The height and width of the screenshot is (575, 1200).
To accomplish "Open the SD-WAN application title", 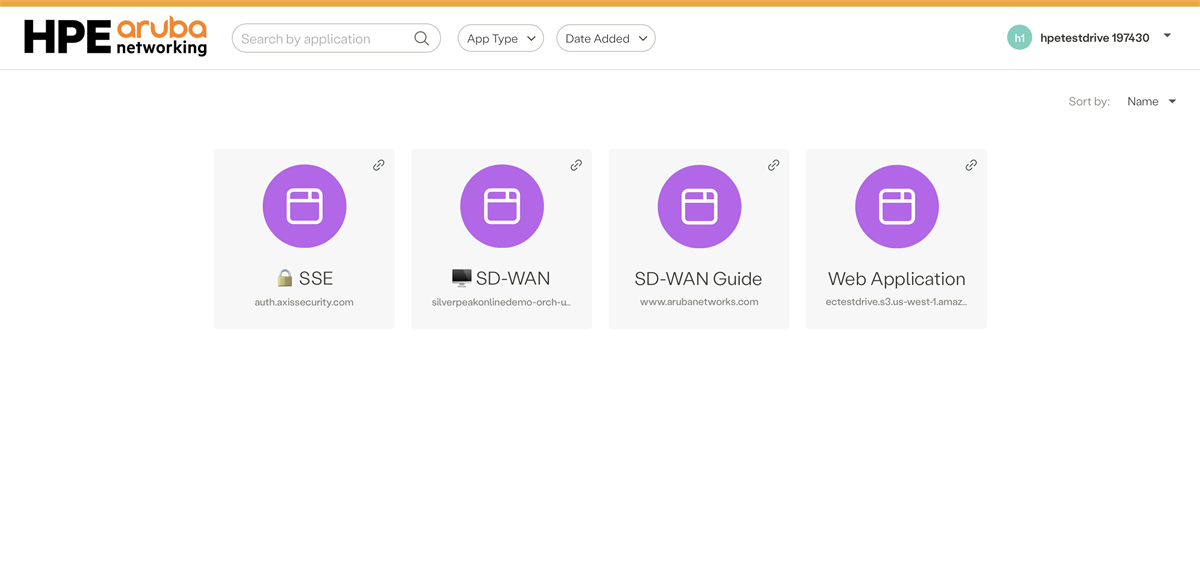I will click(501, 278).
